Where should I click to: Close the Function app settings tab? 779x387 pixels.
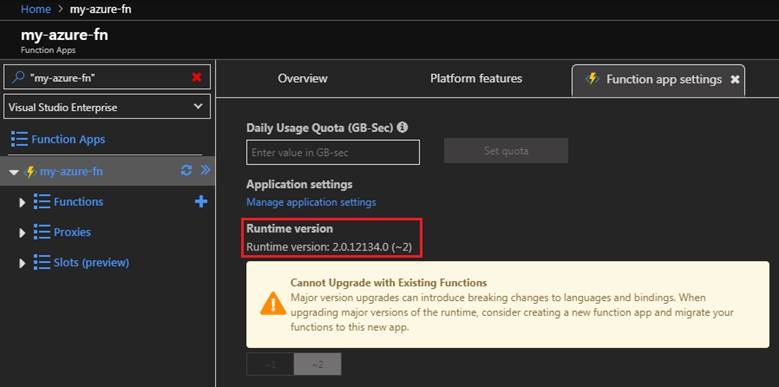click(x=735, y=79)
